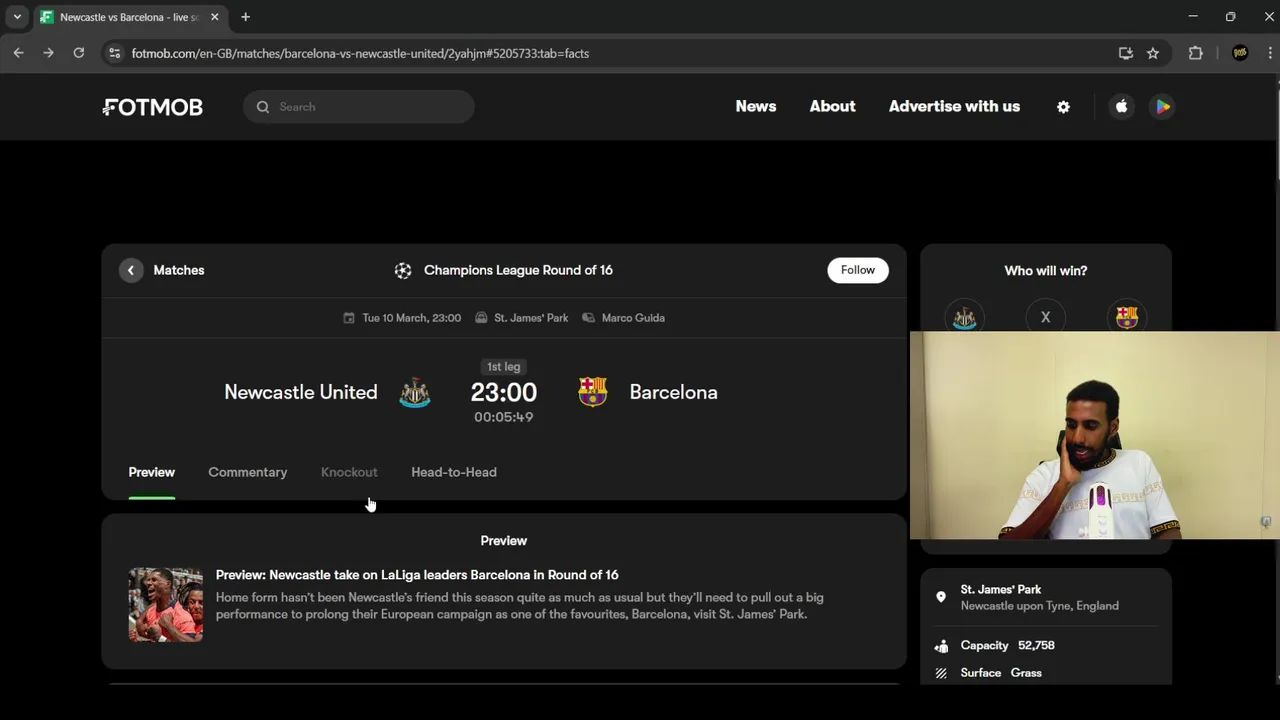Viewport: 1280px width, 720px height.
Task: Open the News page
Action: (x=756, y=106)
